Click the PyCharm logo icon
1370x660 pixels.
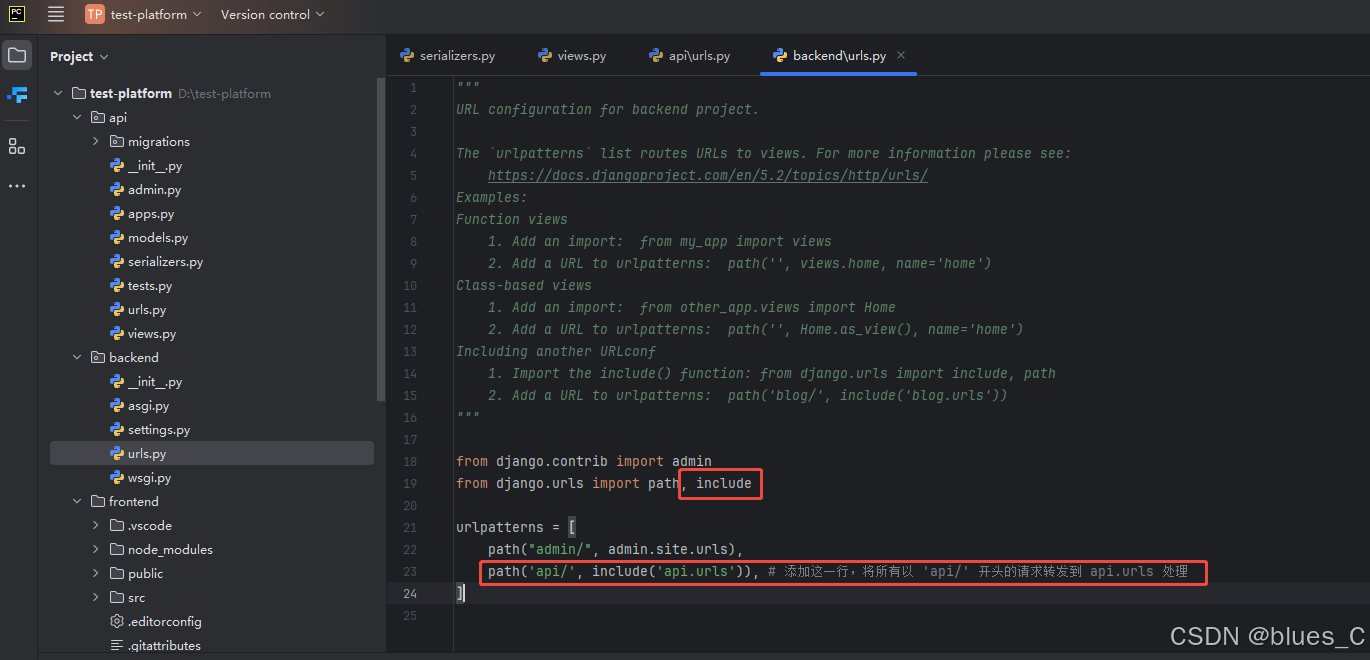click(17, 14)
